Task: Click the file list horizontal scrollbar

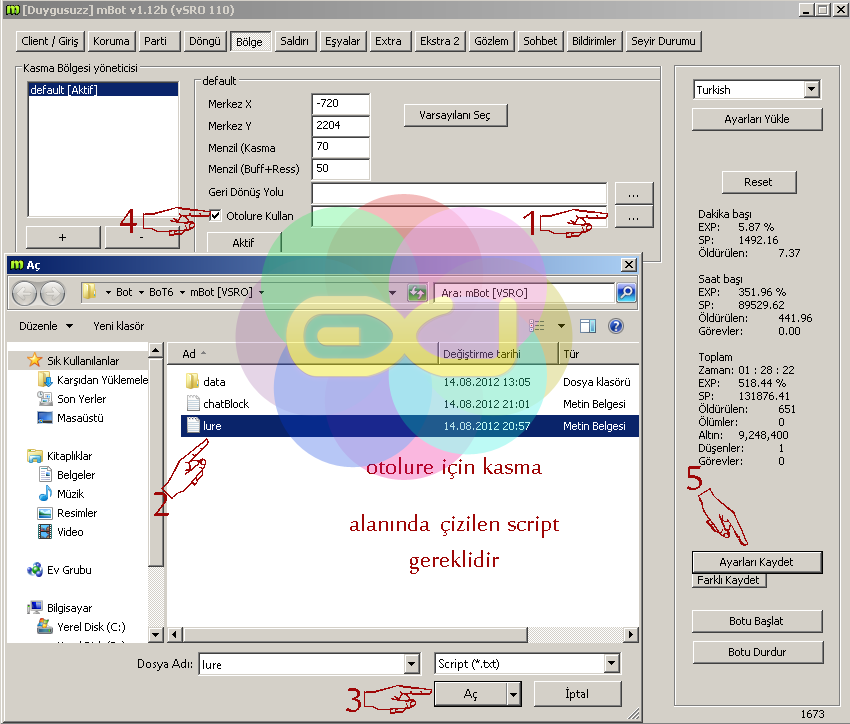Action: tap(355, 634)
